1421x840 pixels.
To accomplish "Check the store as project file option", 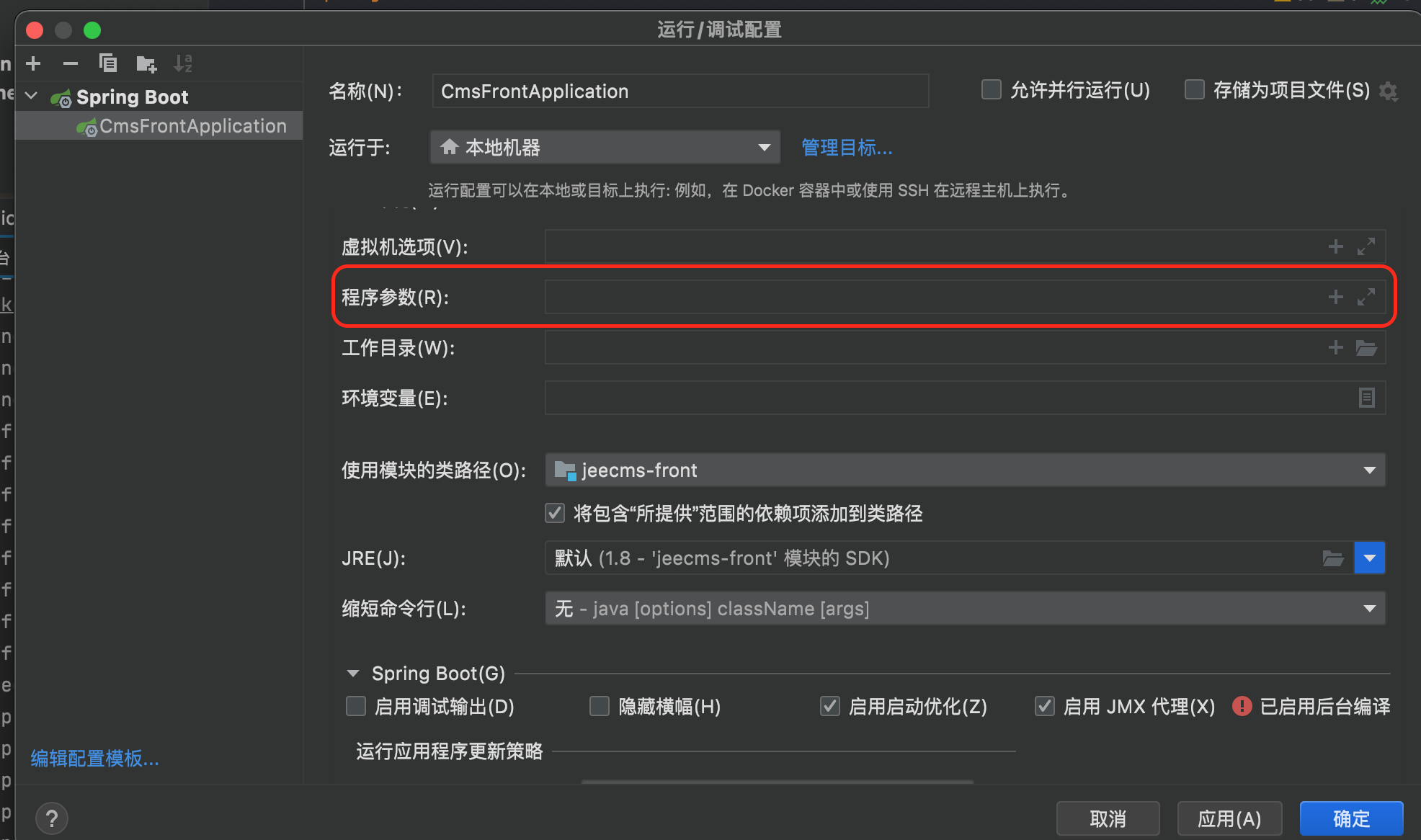I will tap(1195, 90).
